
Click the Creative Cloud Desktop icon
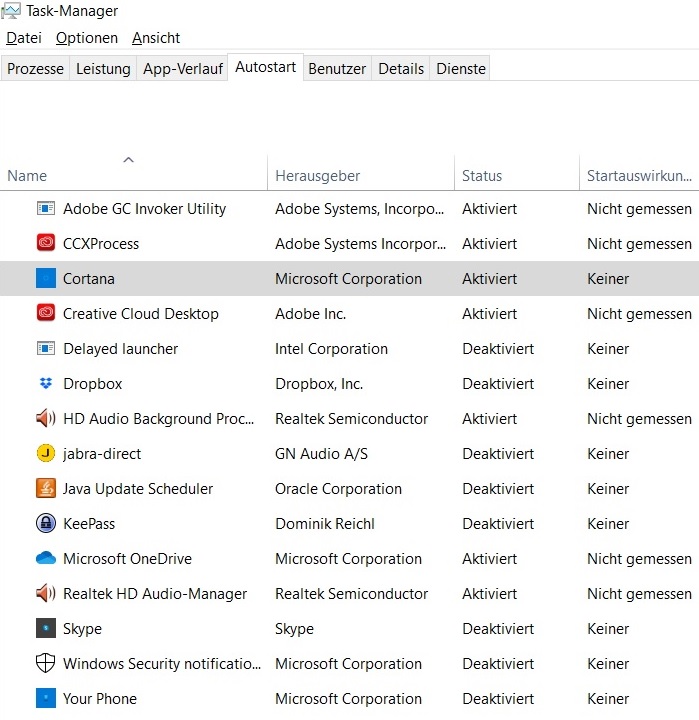[46, 314]
